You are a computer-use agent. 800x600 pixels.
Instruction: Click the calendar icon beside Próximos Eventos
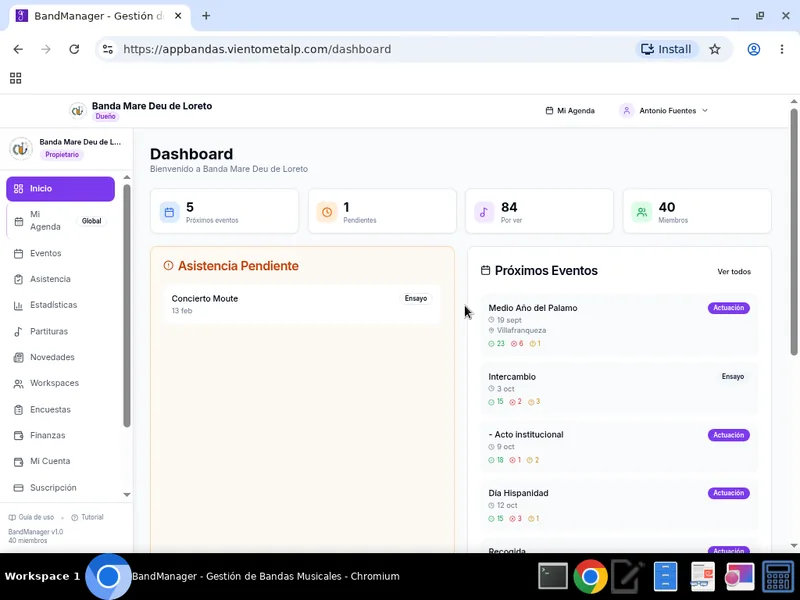click(485, 270)
